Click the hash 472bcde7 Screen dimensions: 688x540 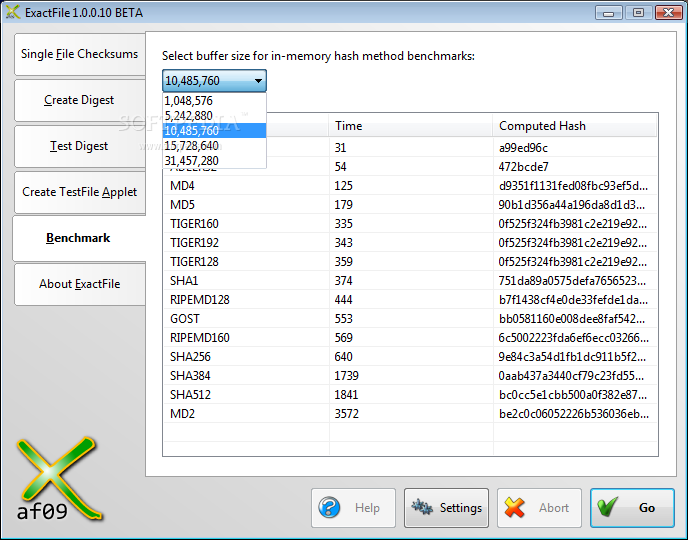tap(523, 167)
